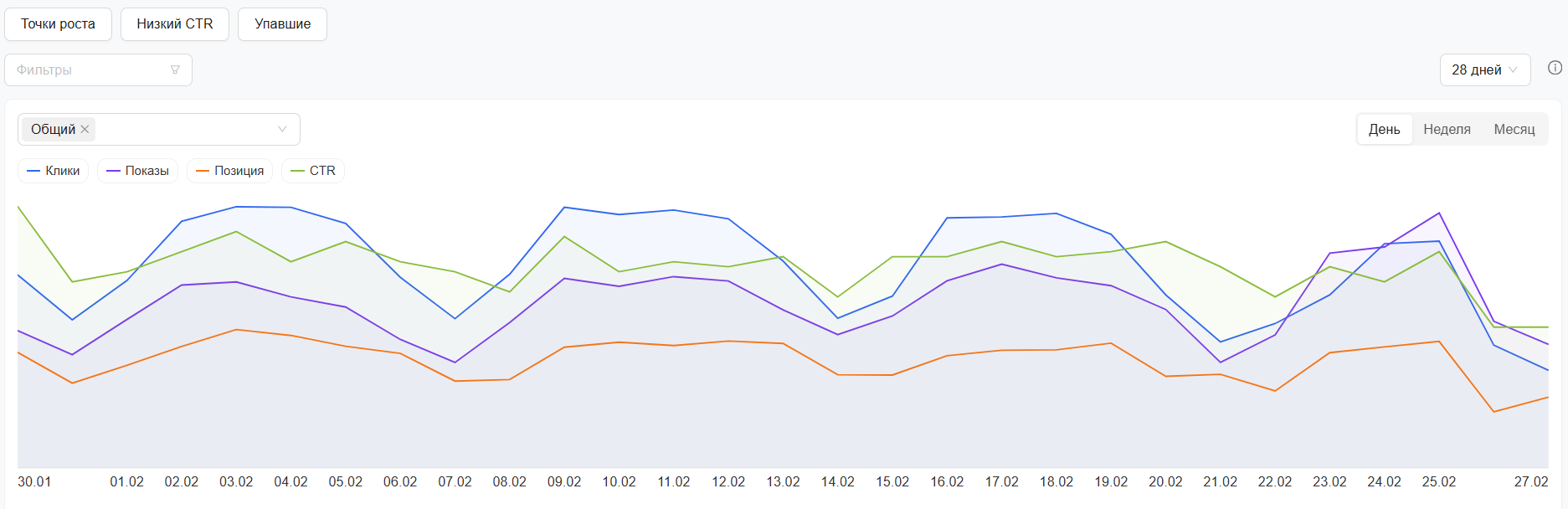Toggle the Показы series visibility
Image resolution: width=1568 pixels, height=509 pixels.
138,171
